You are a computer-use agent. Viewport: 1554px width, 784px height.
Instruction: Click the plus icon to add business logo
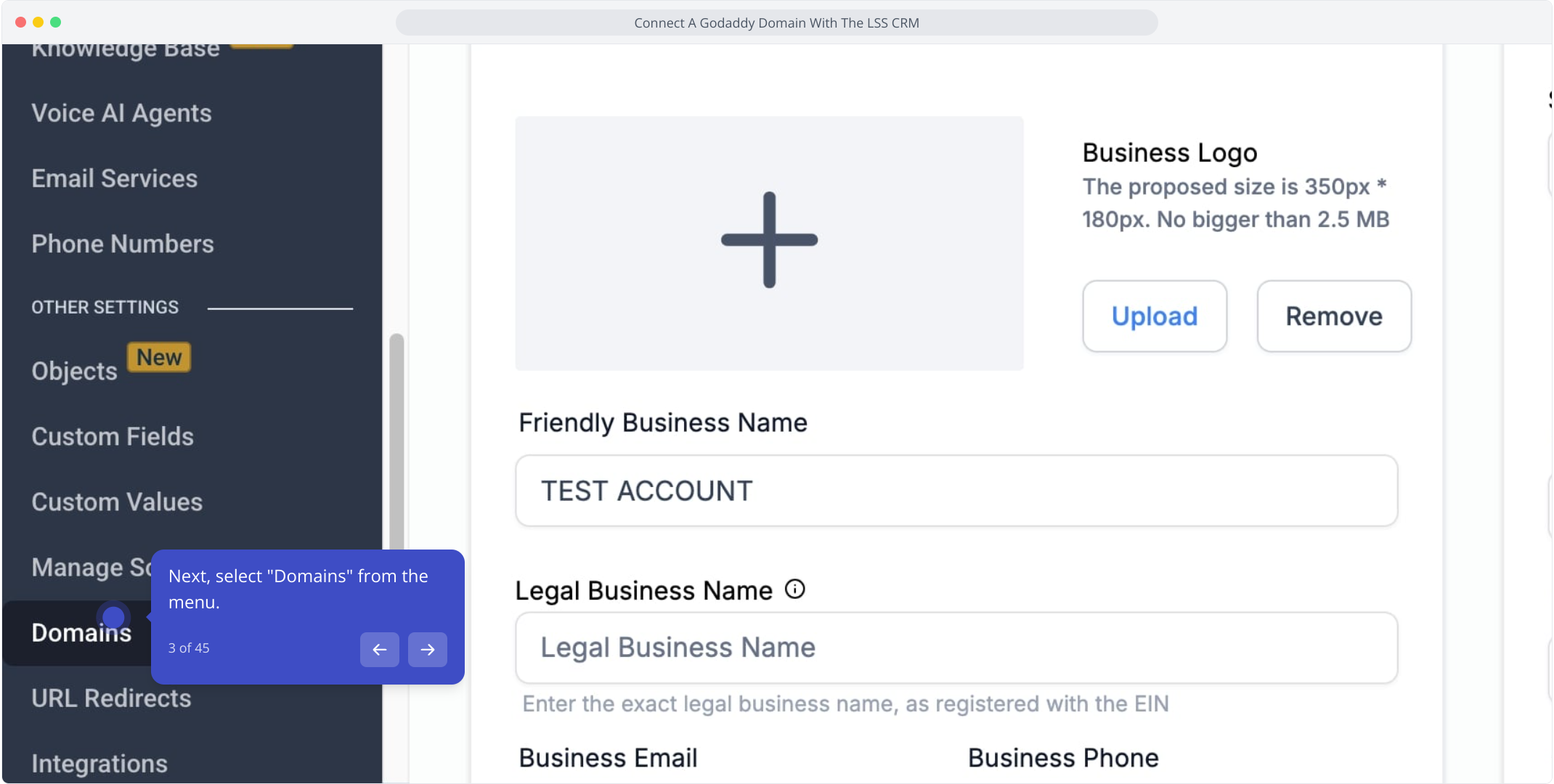(x=769, y=240)
